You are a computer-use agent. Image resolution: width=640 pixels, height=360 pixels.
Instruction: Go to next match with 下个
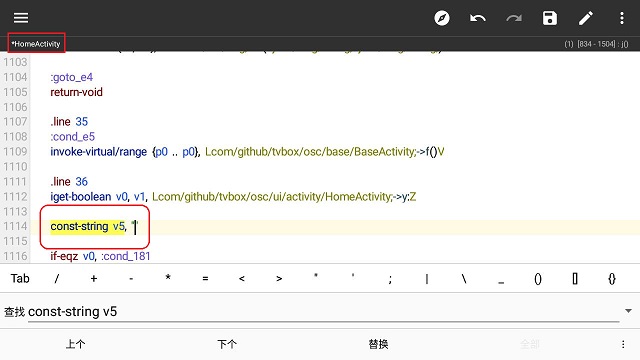tap(227, 344)
